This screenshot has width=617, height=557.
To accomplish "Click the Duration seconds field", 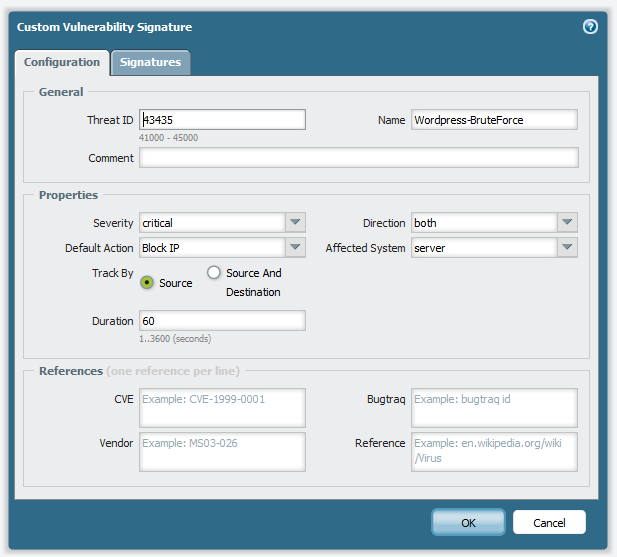I will [222, 321].
